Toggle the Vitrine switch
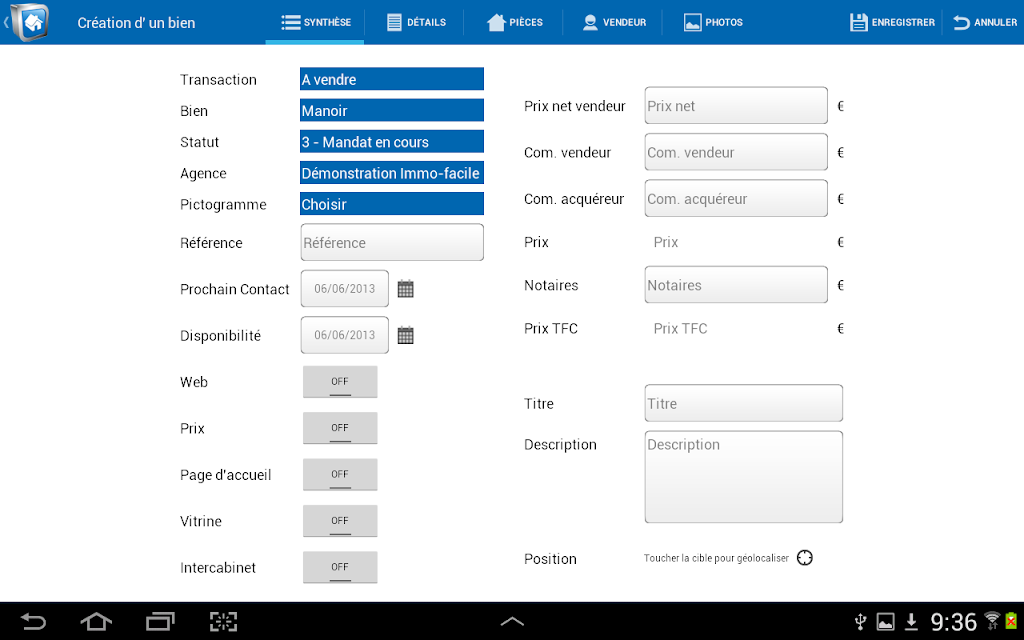The width and height of the screenshot is (1024, 640). (x=340, y=520)
